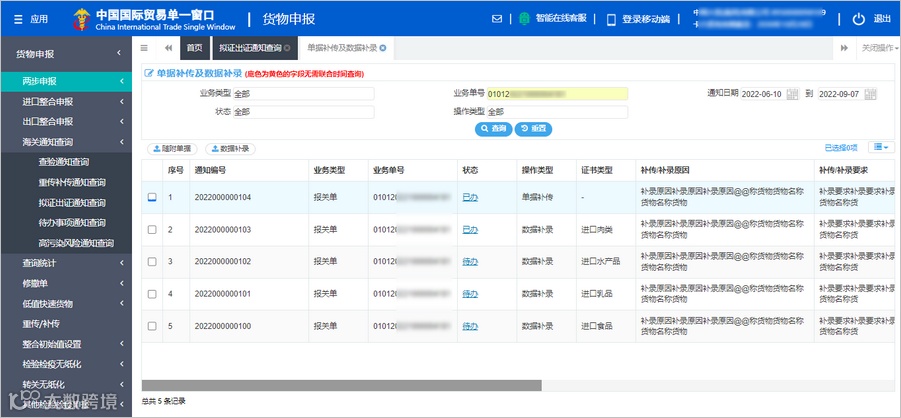Click the blue 查询 search button

[494, 129]
